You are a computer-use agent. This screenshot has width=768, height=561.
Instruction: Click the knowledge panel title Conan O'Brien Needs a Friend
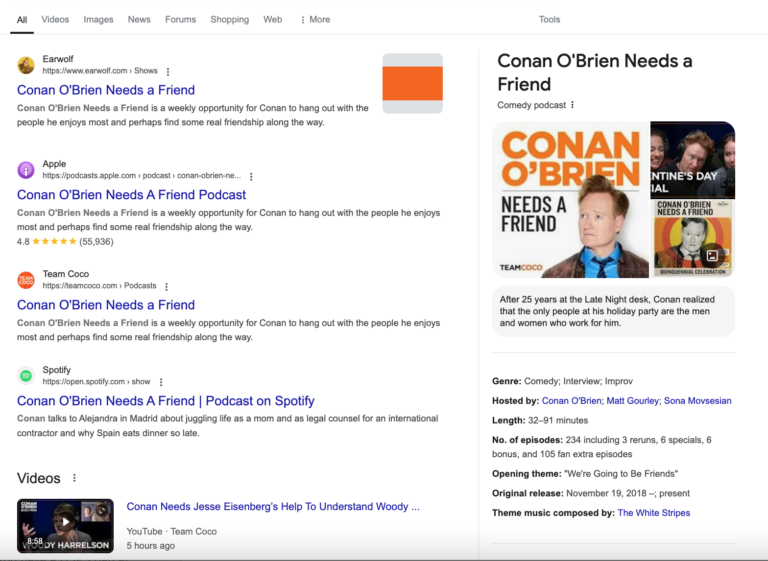tap(595, 73)
